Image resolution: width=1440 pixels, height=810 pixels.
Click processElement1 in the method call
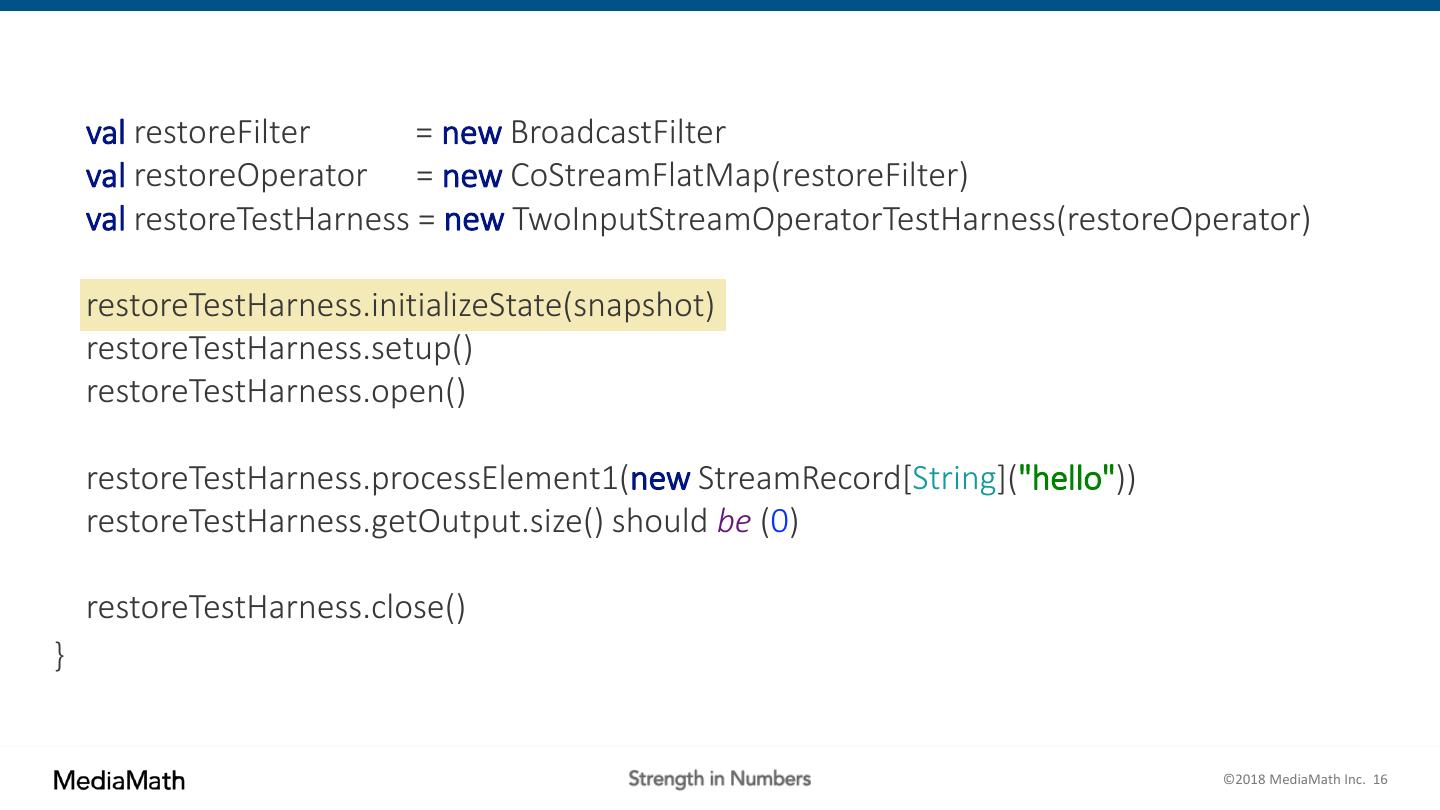click(495, 479)
